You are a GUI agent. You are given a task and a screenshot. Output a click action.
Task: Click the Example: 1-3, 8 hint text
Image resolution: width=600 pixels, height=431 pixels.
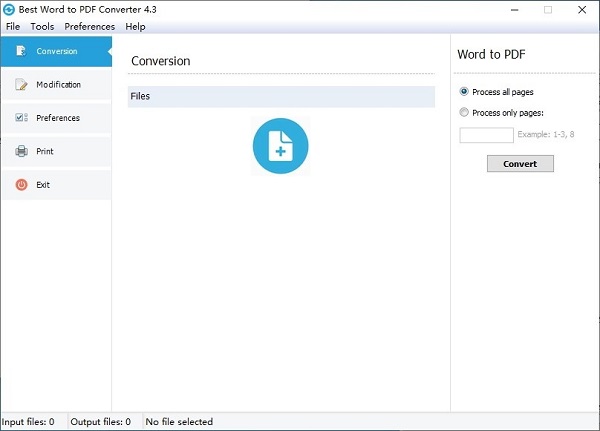[x=546, y=134]
